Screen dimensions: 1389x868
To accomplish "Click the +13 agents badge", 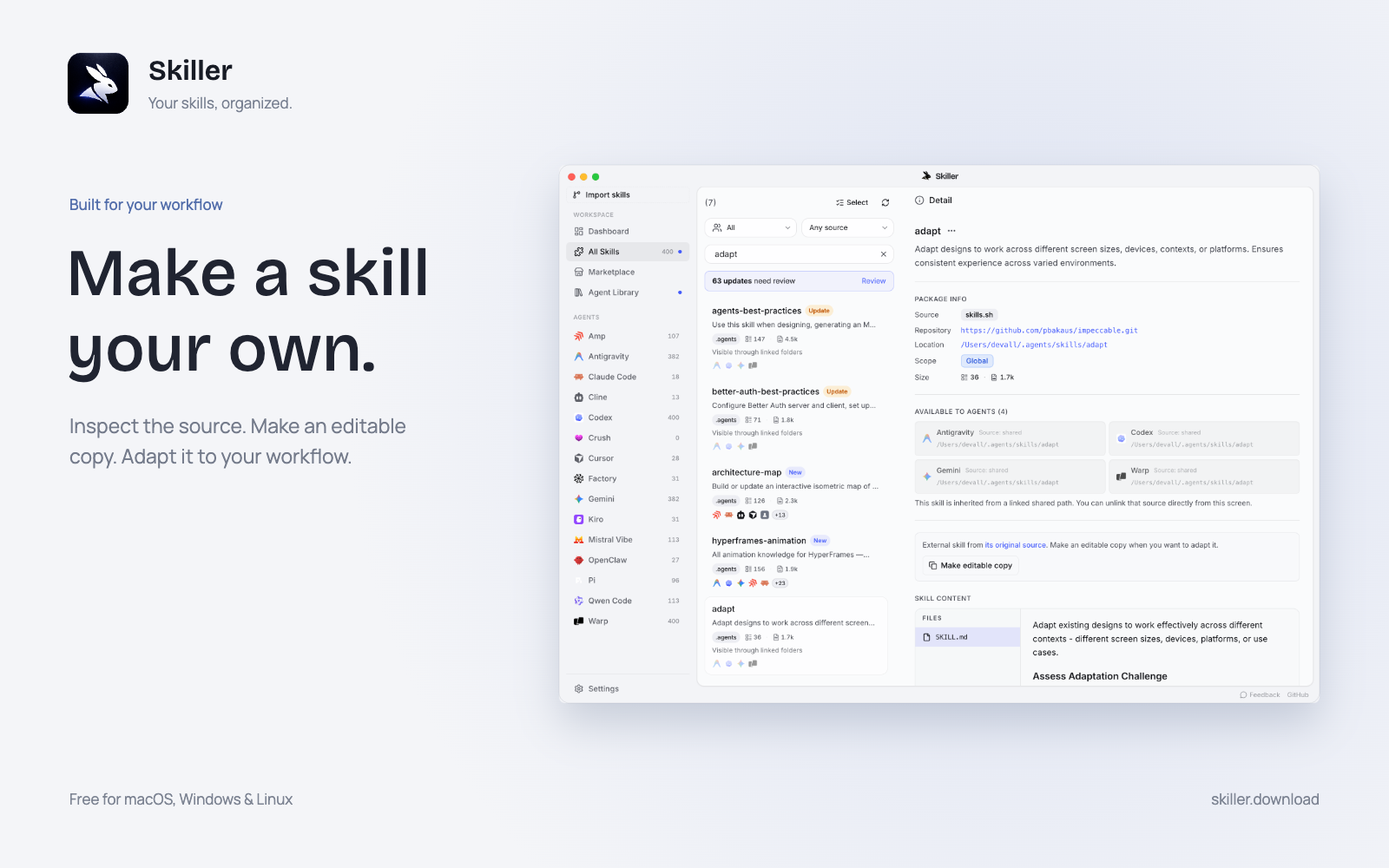I will pos(780,516).
